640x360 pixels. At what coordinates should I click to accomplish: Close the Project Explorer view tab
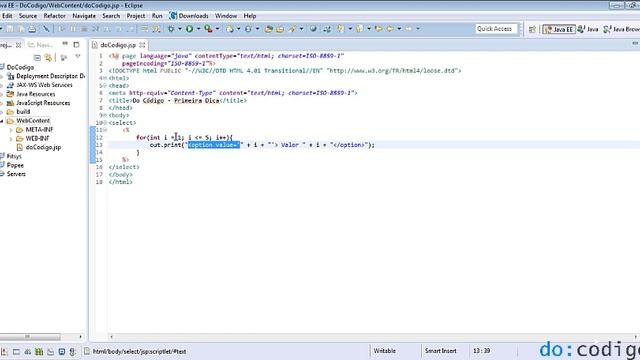tap(18, 45)
